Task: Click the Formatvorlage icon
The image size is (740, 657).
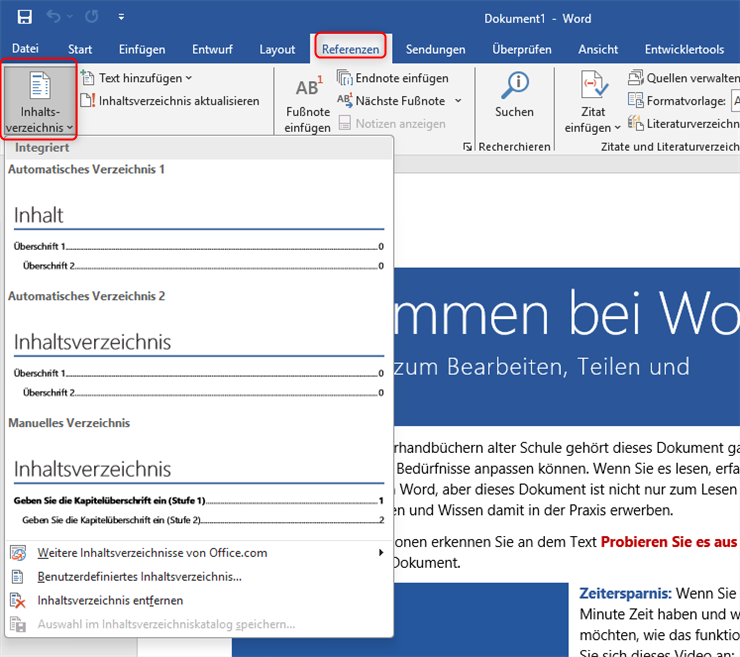Action: pos(636,101)
